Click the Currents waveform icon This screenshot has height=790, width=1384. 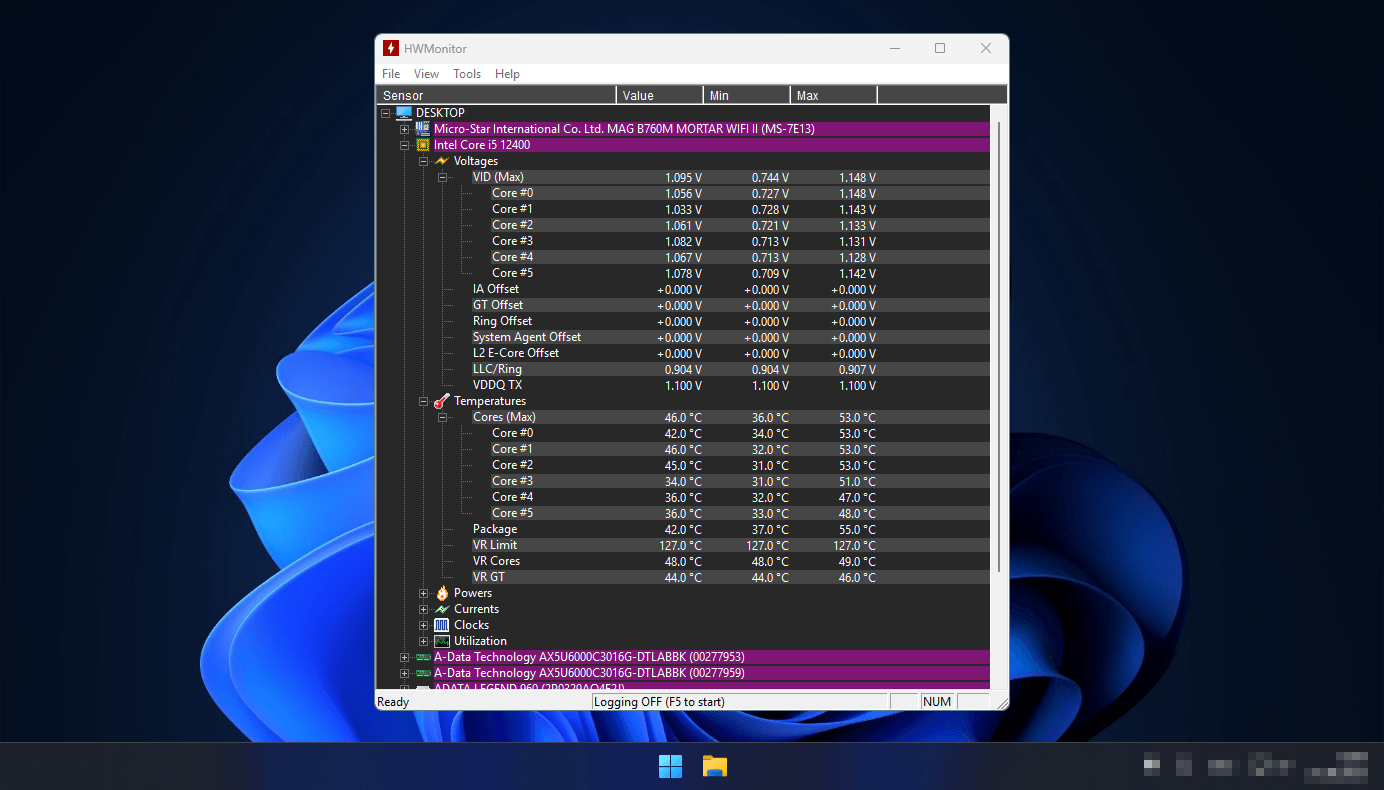coord(441,609)
